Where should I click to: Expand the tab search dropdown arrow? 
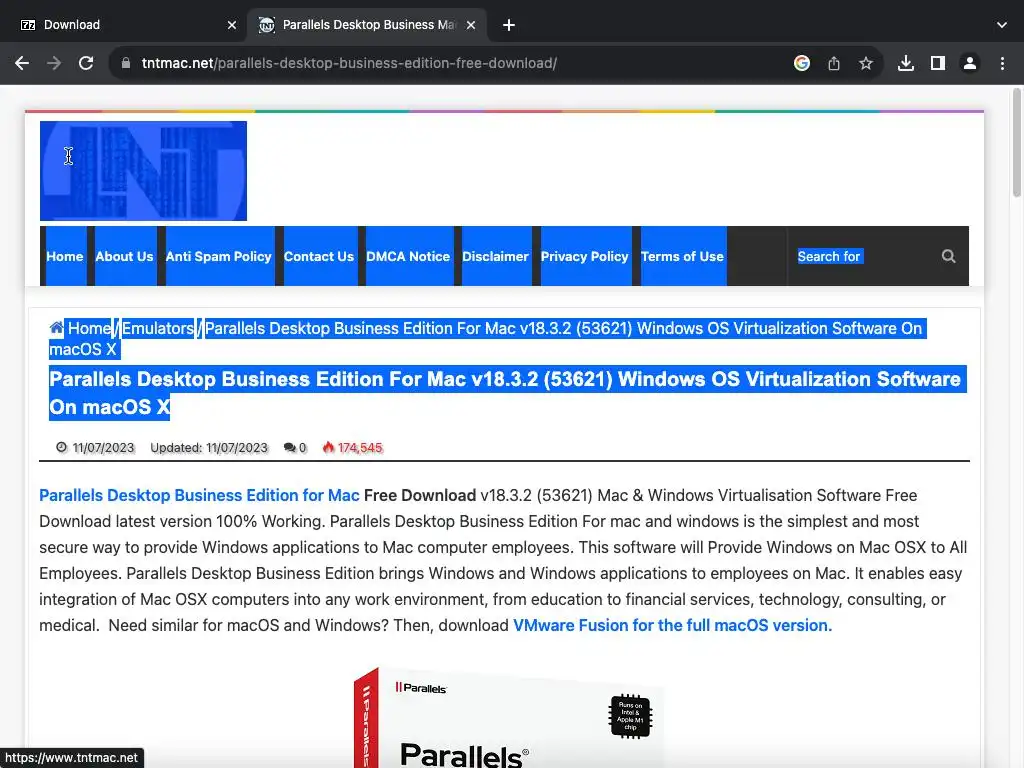pyautogui.click(x=1002, y=25)
